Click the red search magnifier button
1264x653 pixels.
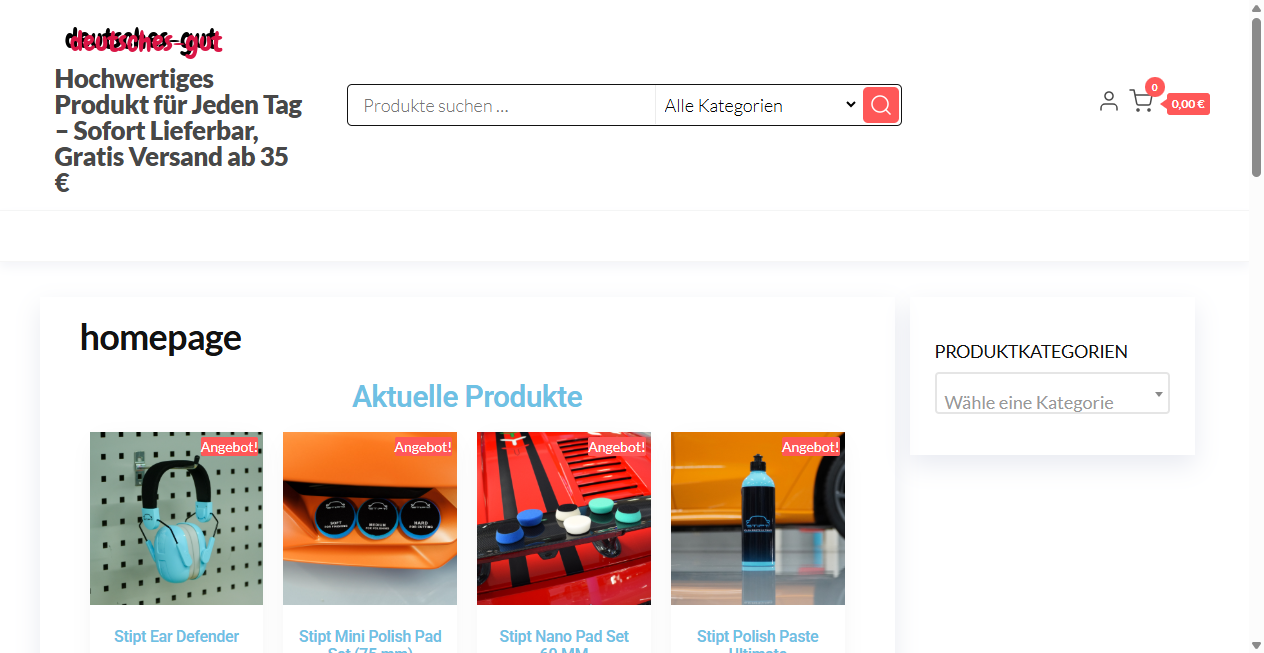(x=881, y=105)
